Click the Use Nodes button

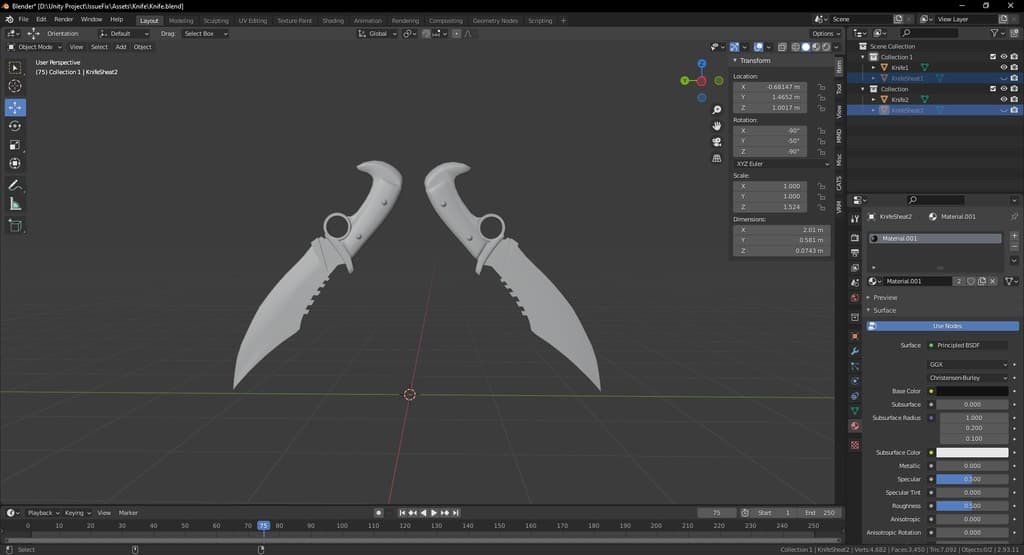point(946,326)
